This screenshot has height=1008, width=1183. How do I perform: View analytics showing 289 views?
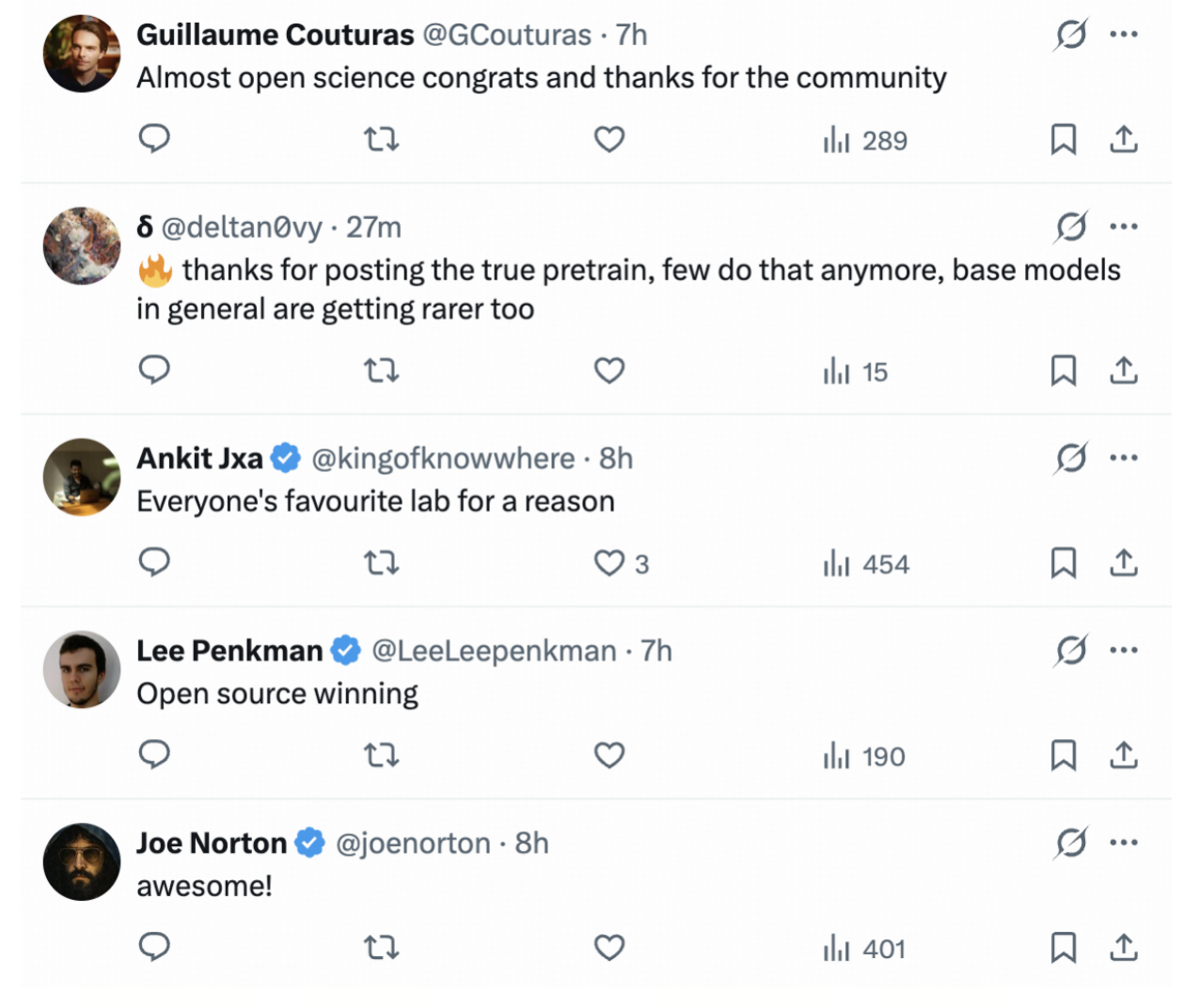[x=865, y=140]
